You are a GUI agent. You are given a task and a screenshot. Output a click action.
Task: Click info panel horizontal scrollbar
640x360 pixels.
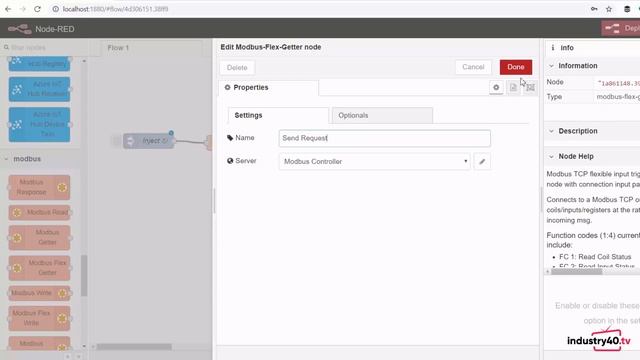pyautogui.click(x=576, y=271)
